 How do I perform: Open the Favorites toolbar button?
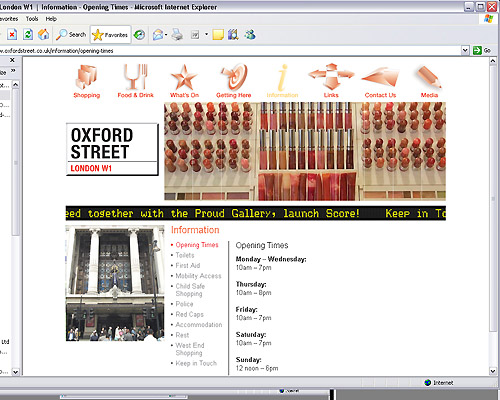pos(110,35)
